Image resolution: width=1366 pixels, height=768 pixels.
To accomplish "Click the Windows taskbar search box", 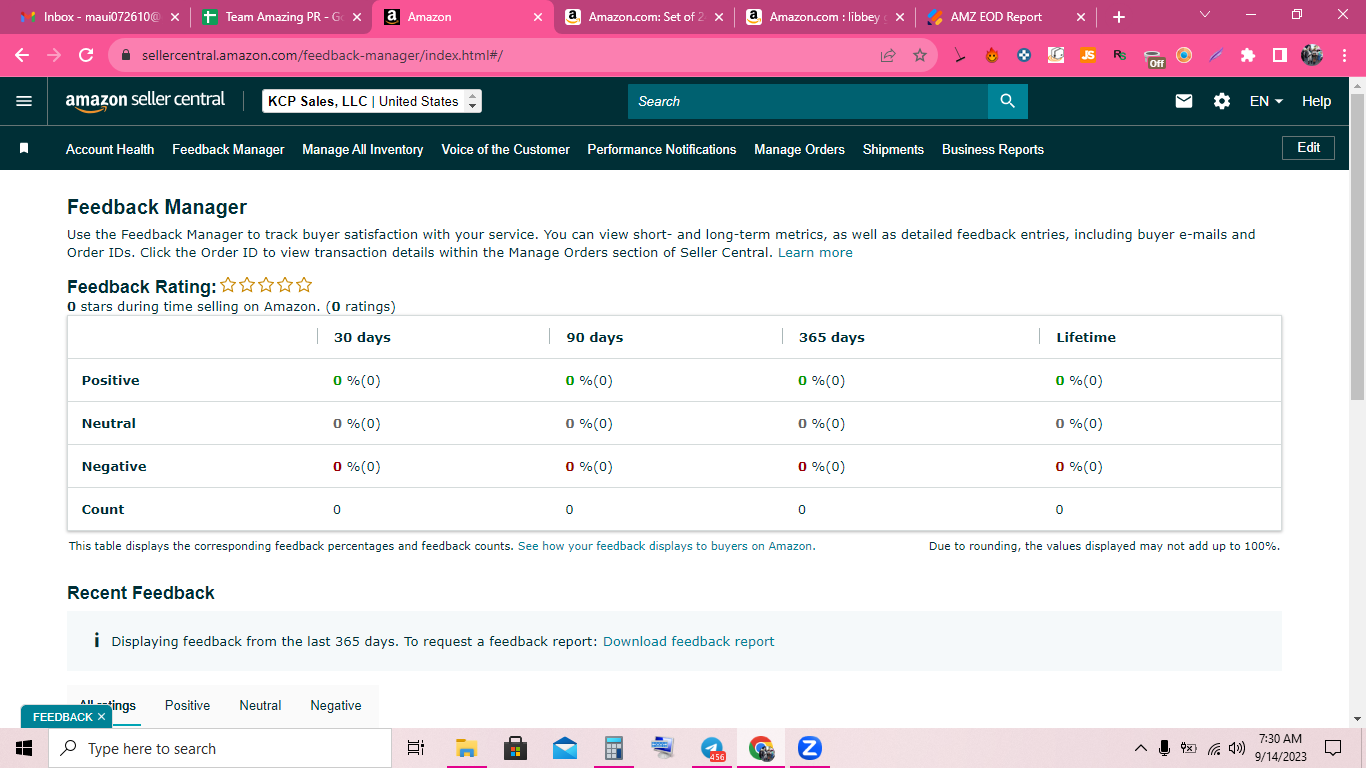I will pos(220,748).
